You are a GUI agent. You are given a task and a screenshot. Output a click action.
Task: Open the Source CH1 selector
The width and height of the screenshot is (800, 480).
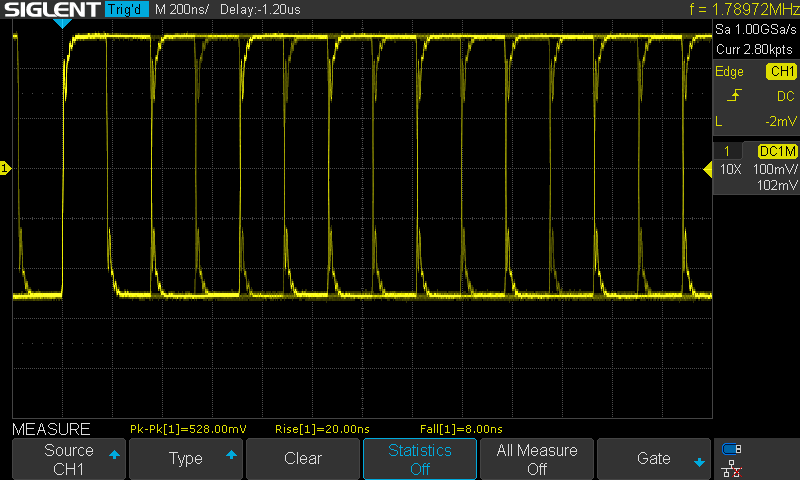(68, 459)
